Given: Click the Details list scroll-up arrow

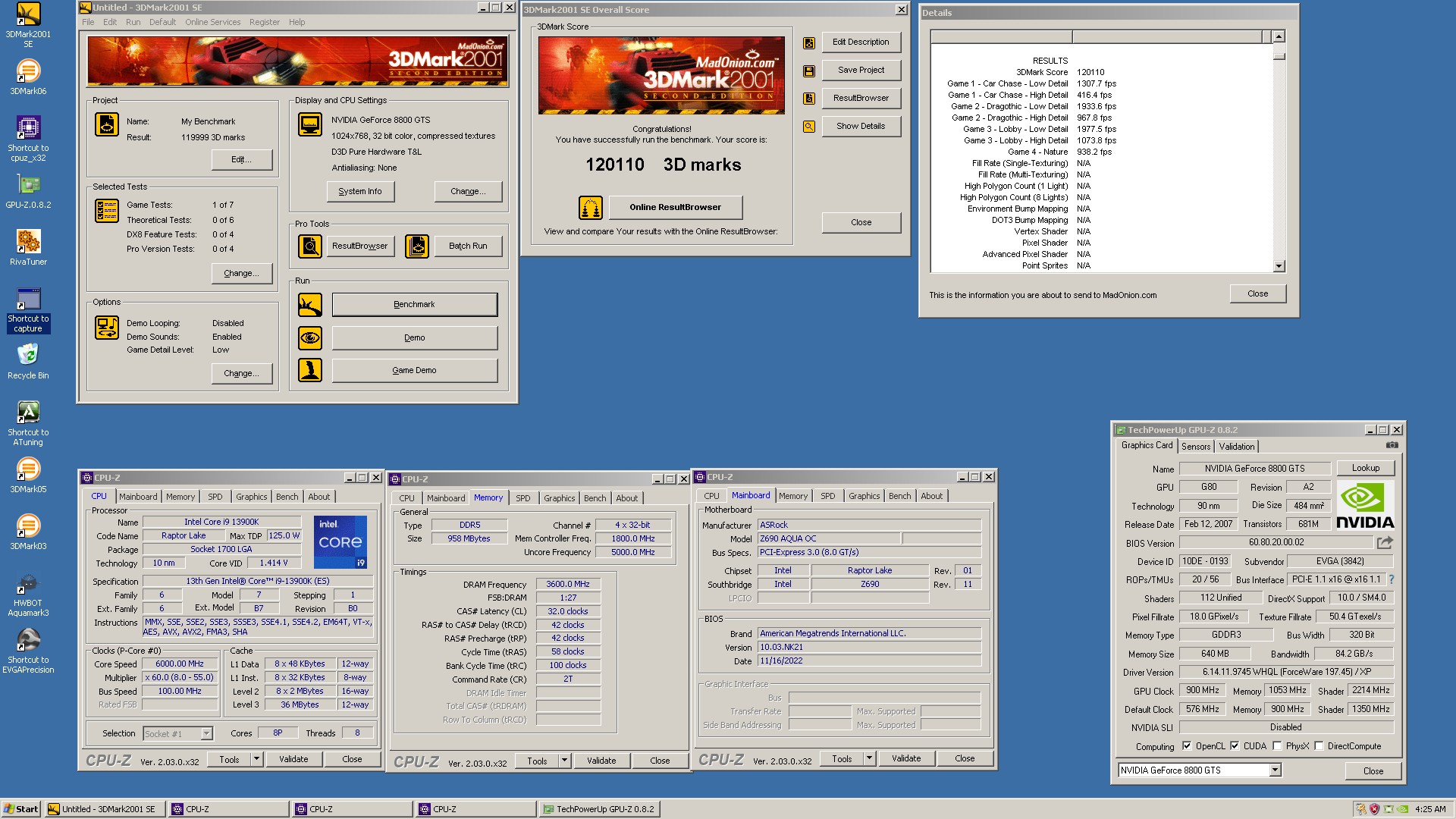Looking at the screenshot, I should coord(1279,36).
